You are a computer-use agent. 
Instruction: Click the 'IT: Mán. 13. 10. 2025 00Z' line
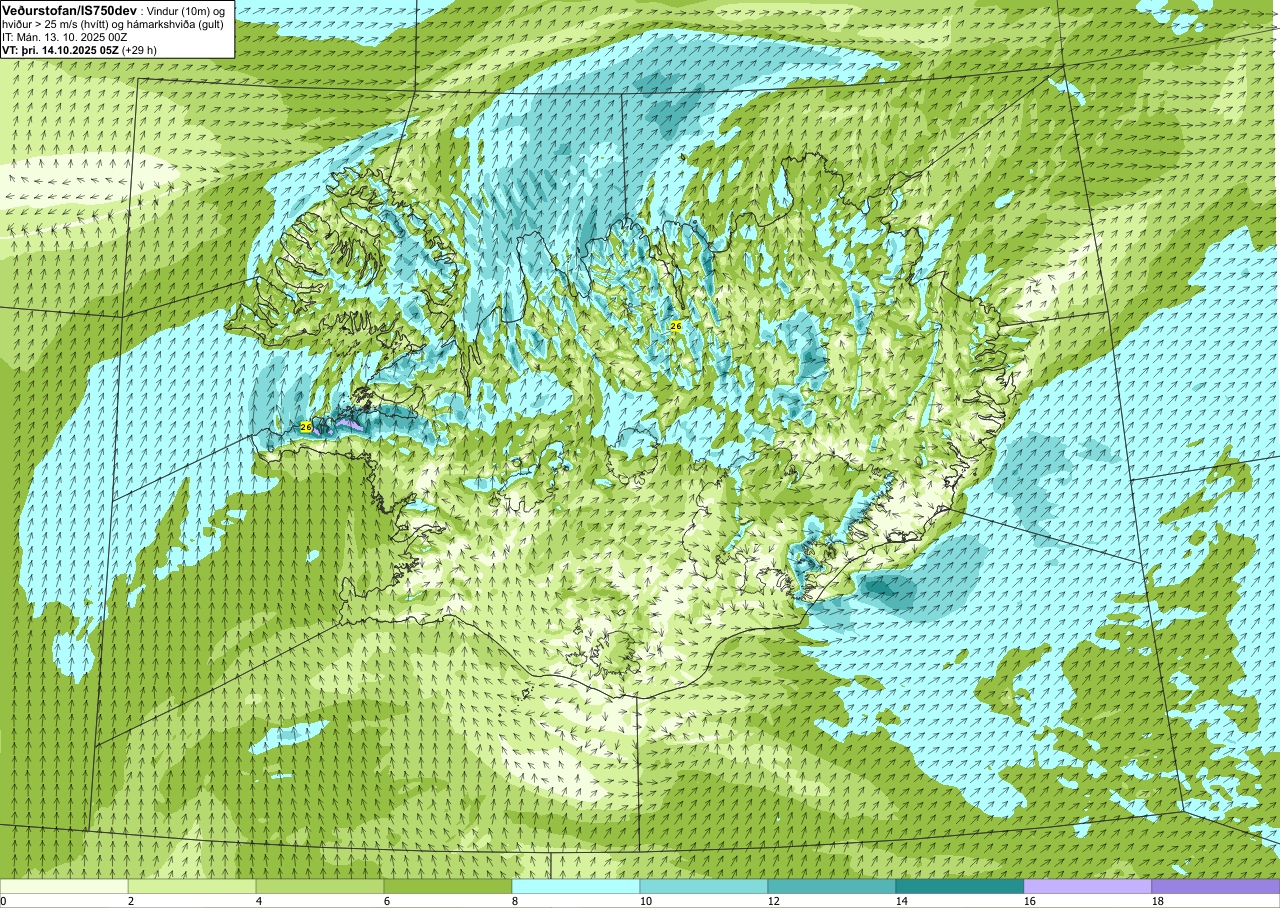pos(65,36)
